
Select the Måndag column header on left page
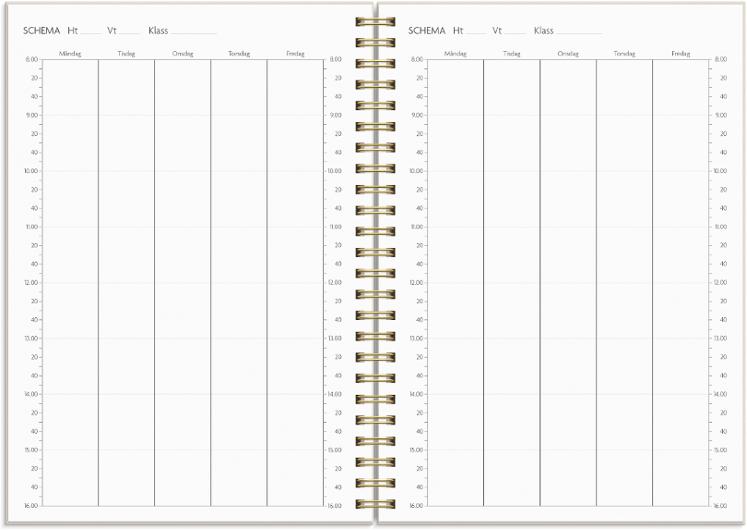pos(70,53)
